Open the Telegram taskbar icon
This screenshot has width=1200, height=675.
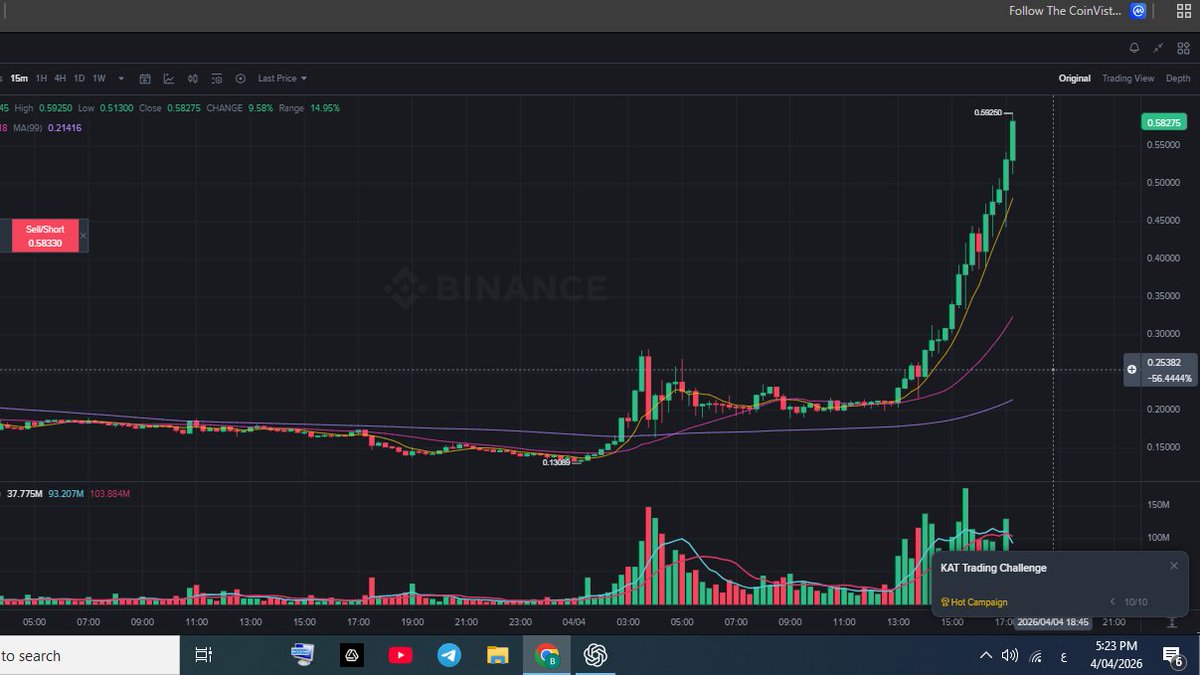click(449, 655)
